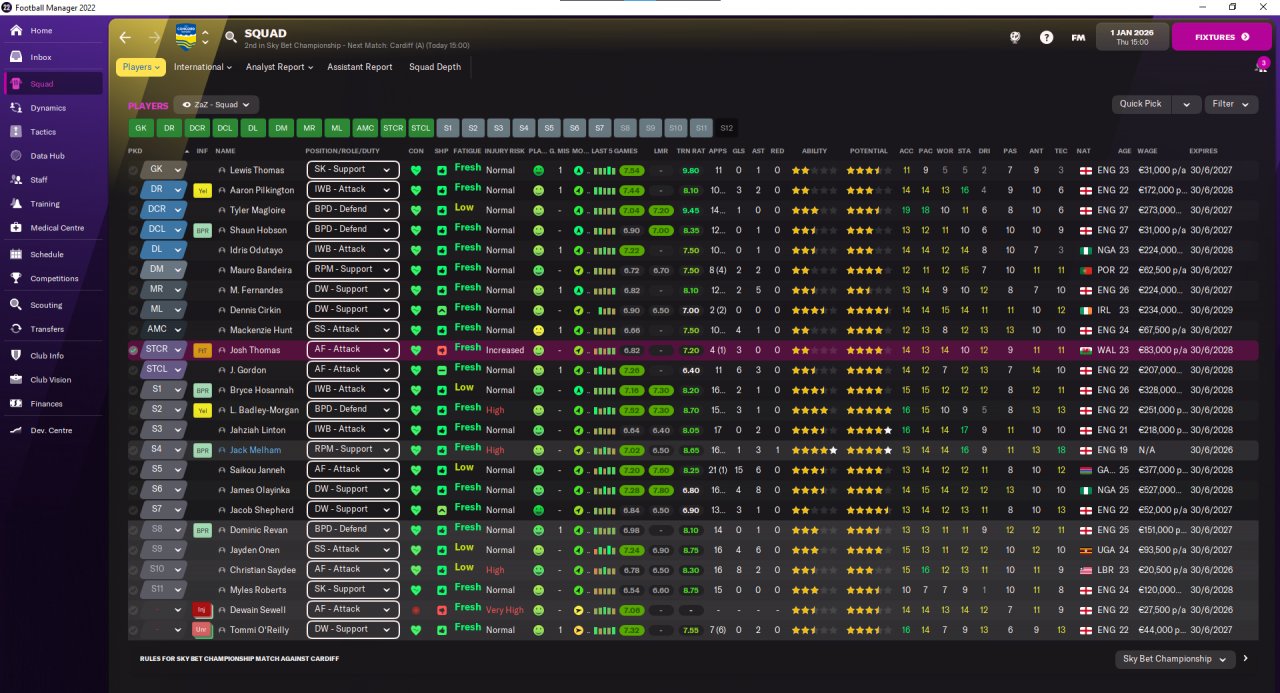
Task: Open the Medical Centre sidebar icon
Action: coord(16,228)
